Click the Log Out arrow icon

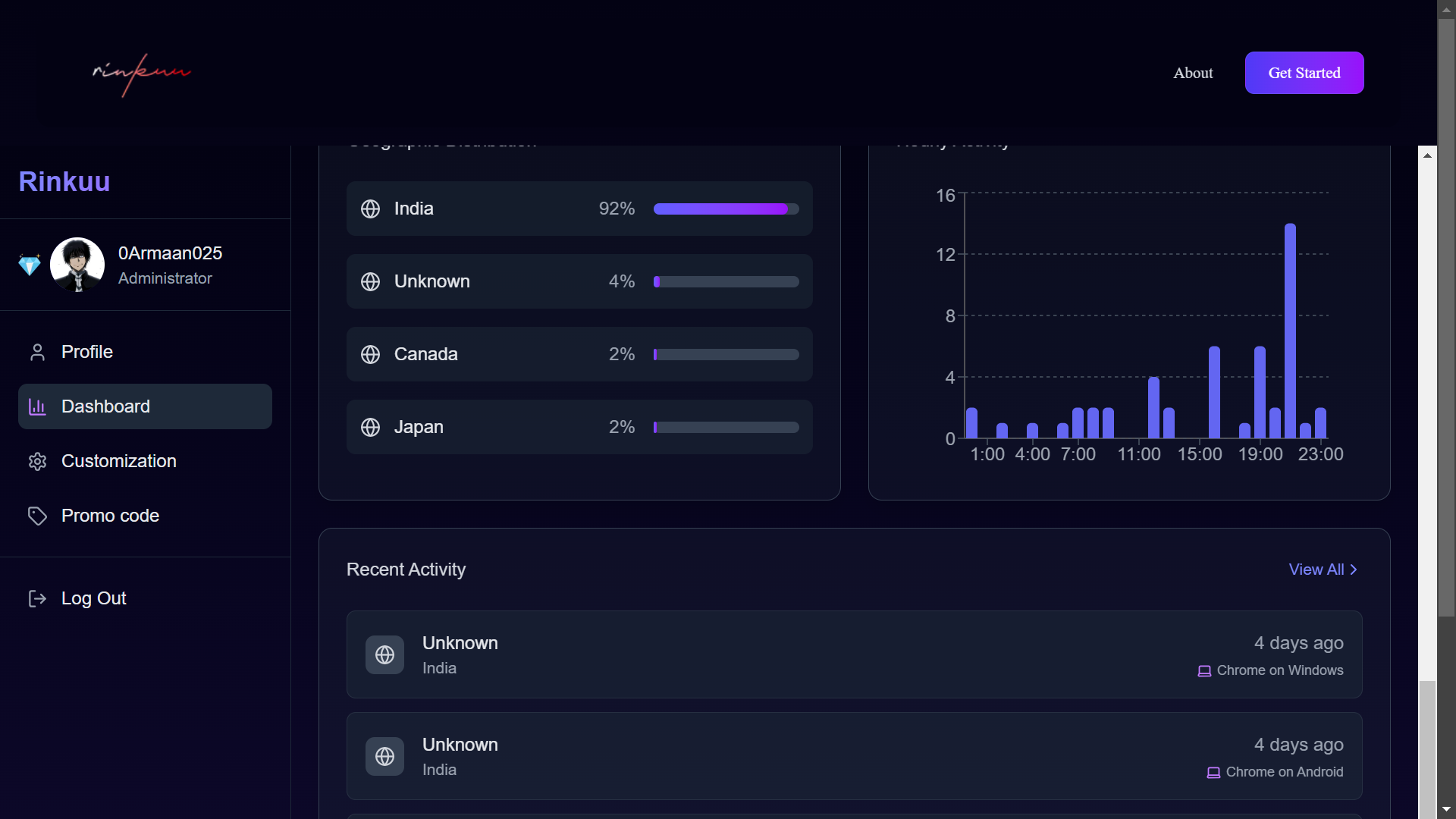(x=37, y=598)
